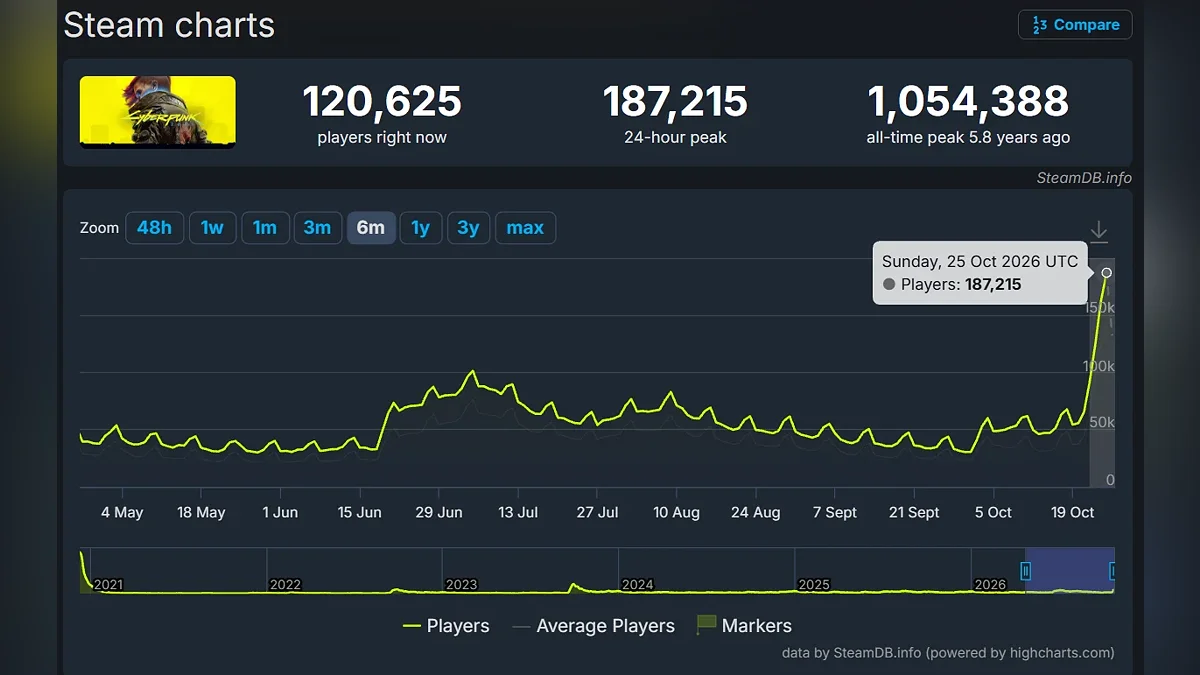The width and height of the screenshot is (1200, 675).
Task: Click the highcharts.com data credit text
Action: 948,653
